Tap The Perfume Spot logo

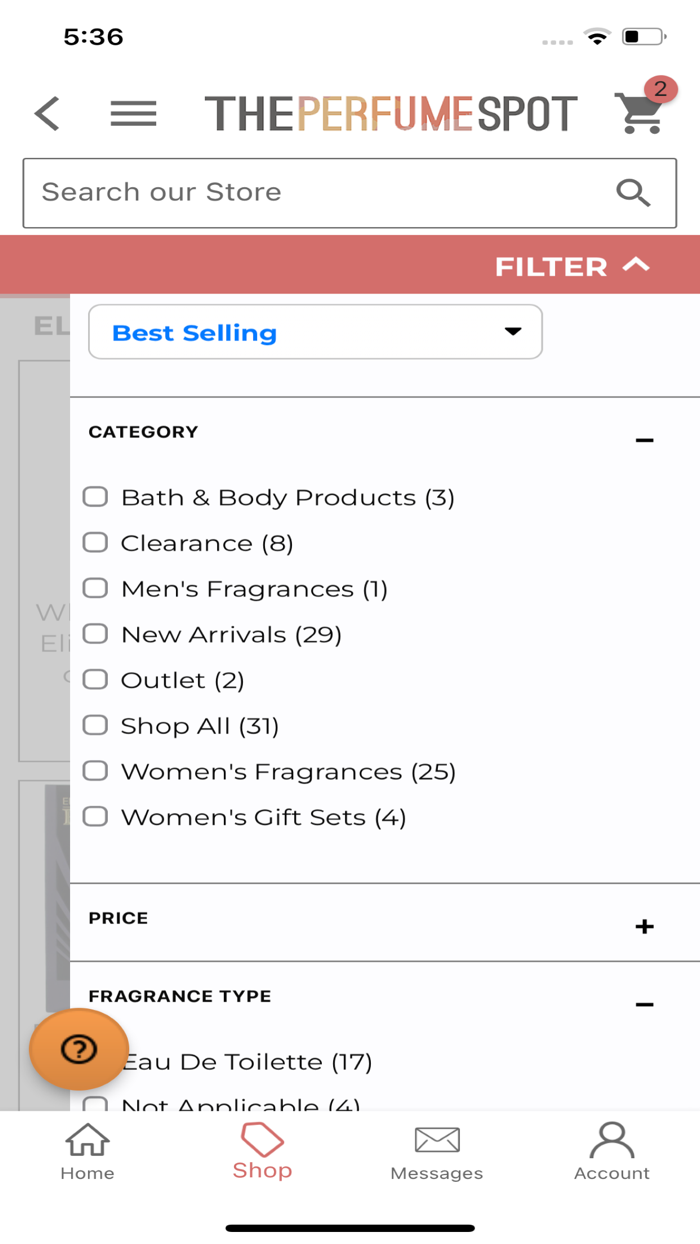click(x=390, y=111)
